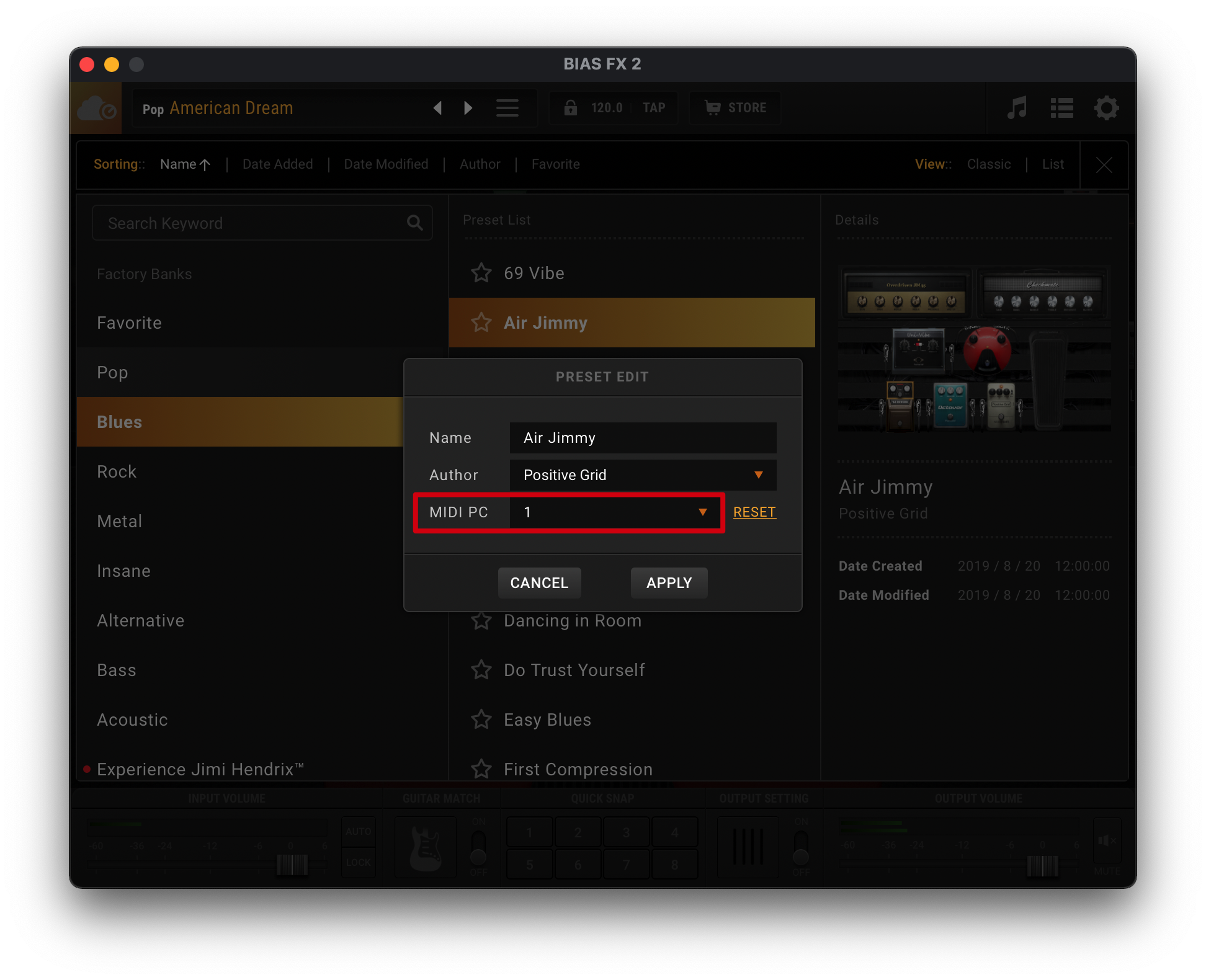The image size is (1206, 980).
Task: Select the Blues bank
Action: click(x=241, y=422)
